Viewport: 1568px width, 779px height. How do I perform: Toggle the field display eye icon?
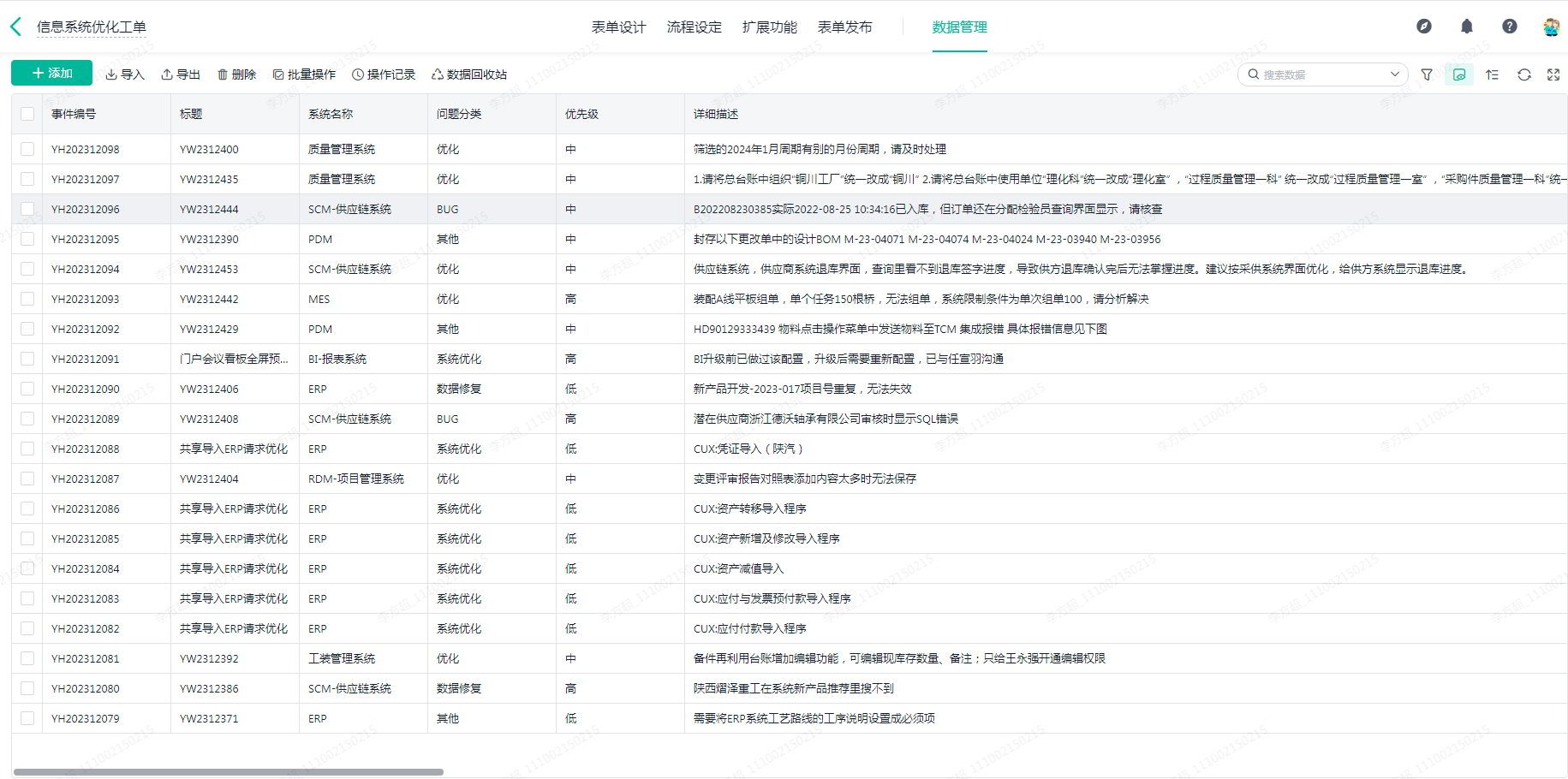1459,74
